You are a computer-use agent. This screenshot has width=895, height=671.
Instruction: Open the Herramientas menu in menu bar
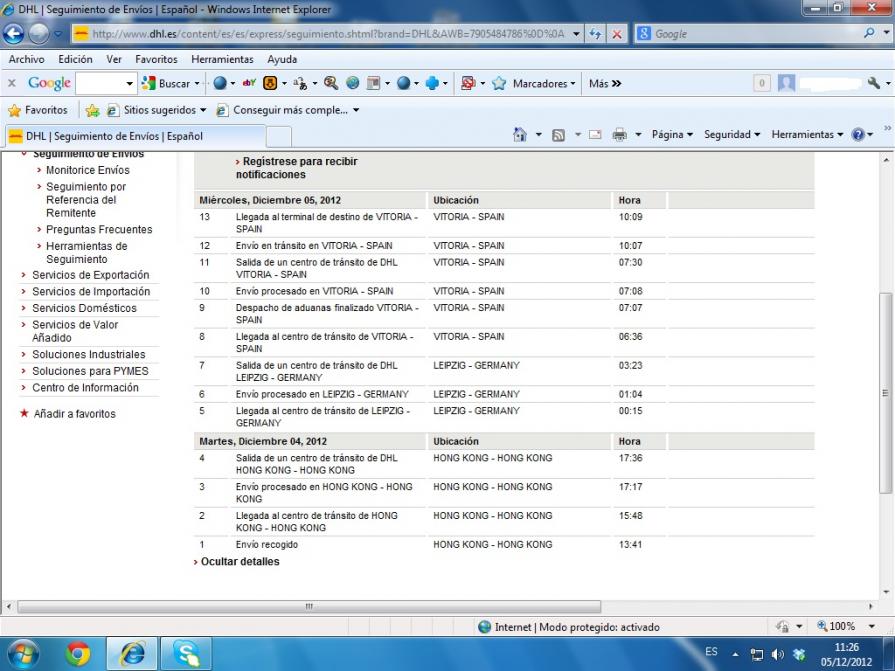(222, 59)
